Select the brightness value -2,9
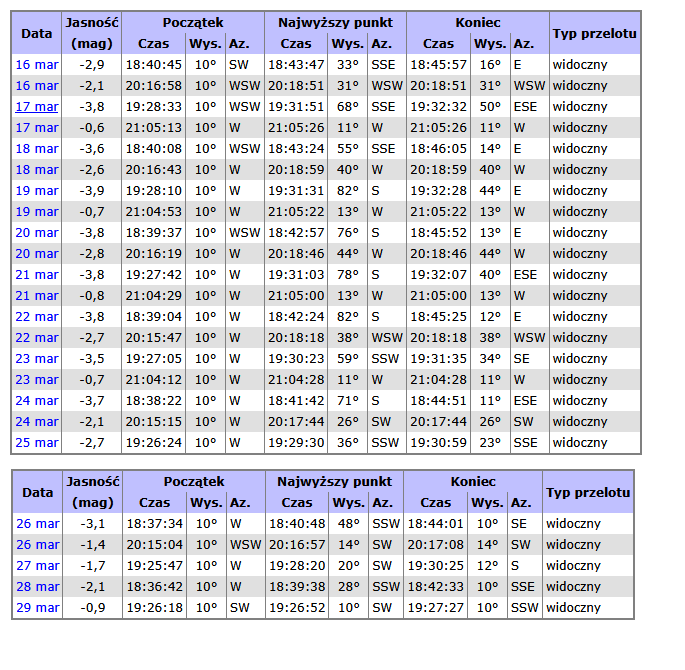 (x=92, y=65)
